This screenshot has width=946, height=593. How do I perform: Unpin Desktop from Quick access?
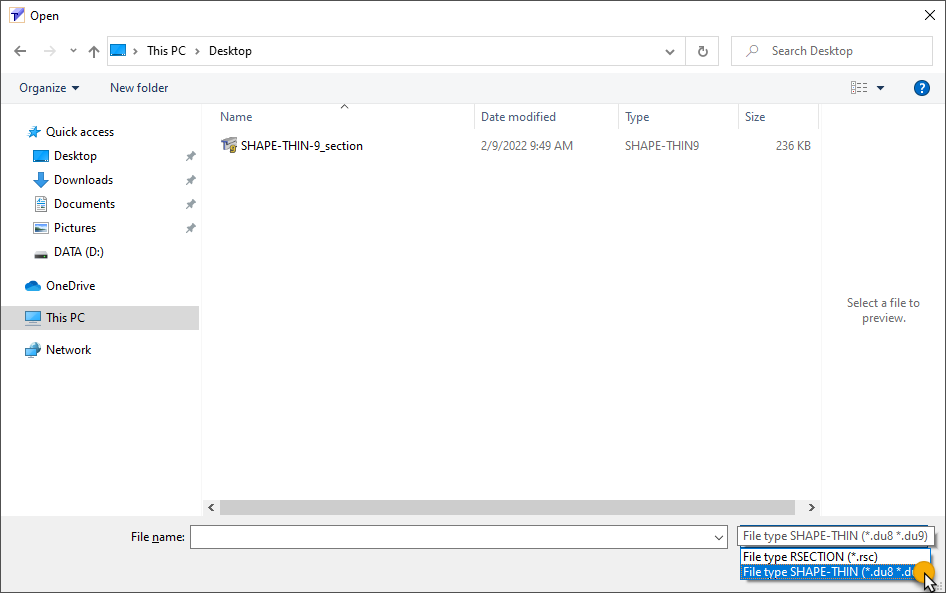[189, 156]
